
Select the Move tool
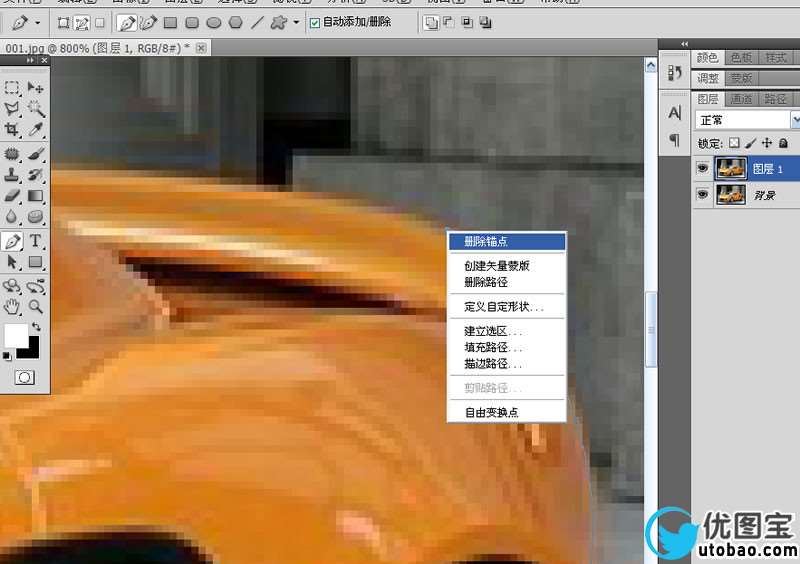(x=35, y=88)
